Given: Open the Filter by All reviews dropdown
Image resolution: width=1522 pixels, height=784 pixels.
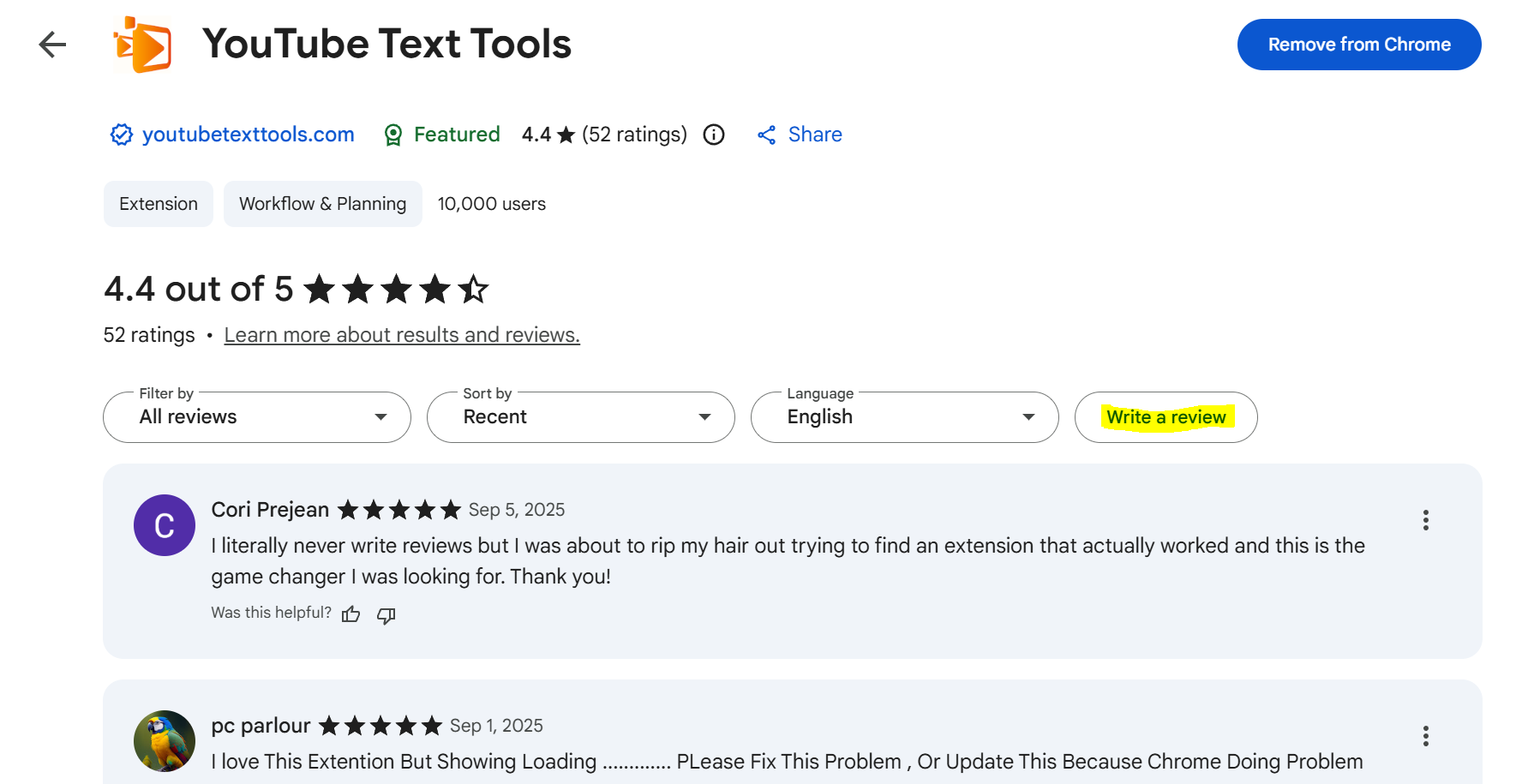Looking at the screenshot, I should [x=256, y=417].
